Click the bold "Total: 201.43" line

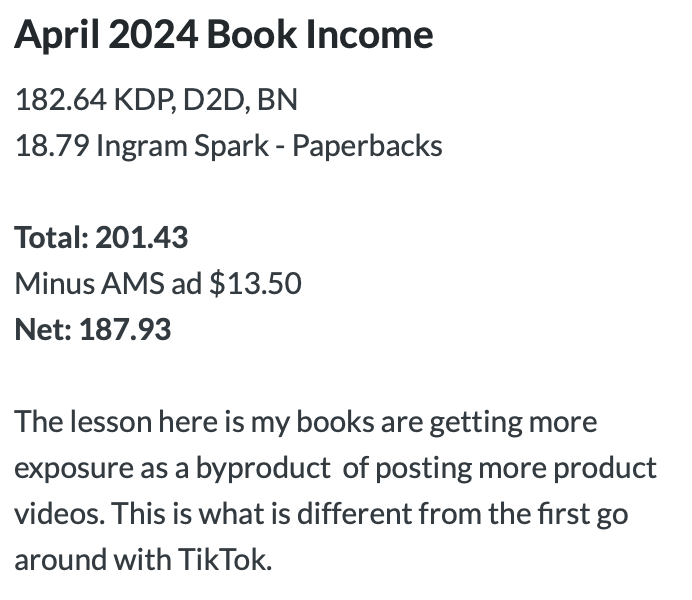pos(101,238)
